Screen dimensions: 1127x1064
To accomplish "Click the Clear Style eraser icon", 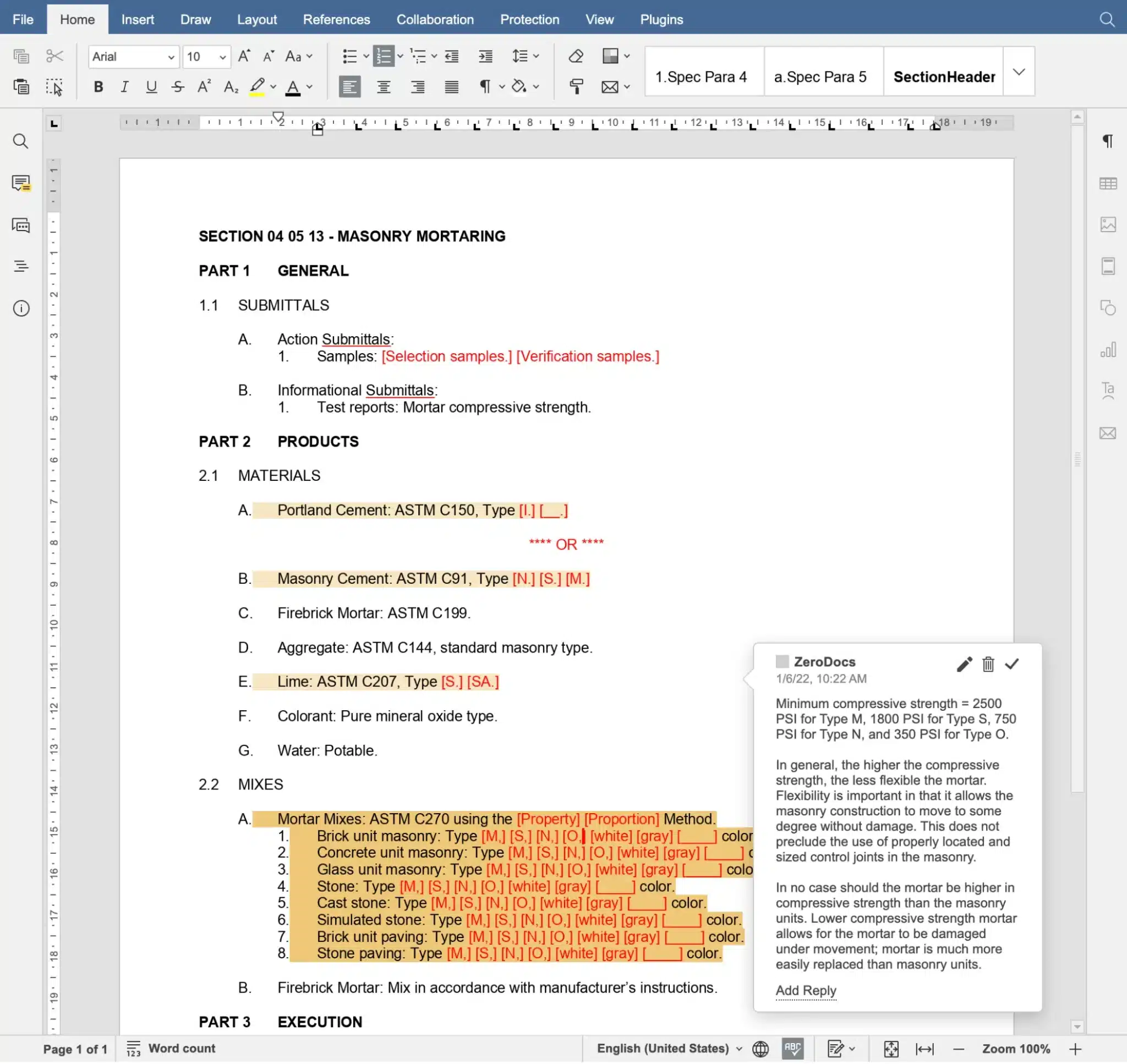I will click(576, 56).
